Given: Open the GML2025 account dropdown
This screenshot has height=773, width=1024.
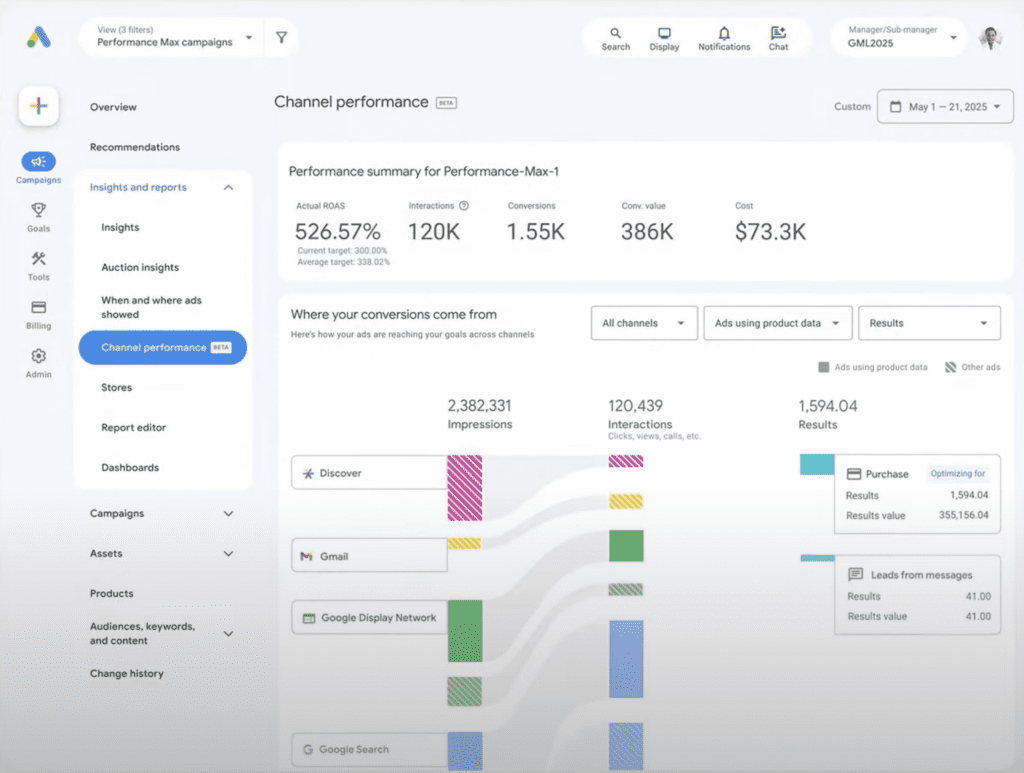Looking at the screenshot, I should pos(899,37).
